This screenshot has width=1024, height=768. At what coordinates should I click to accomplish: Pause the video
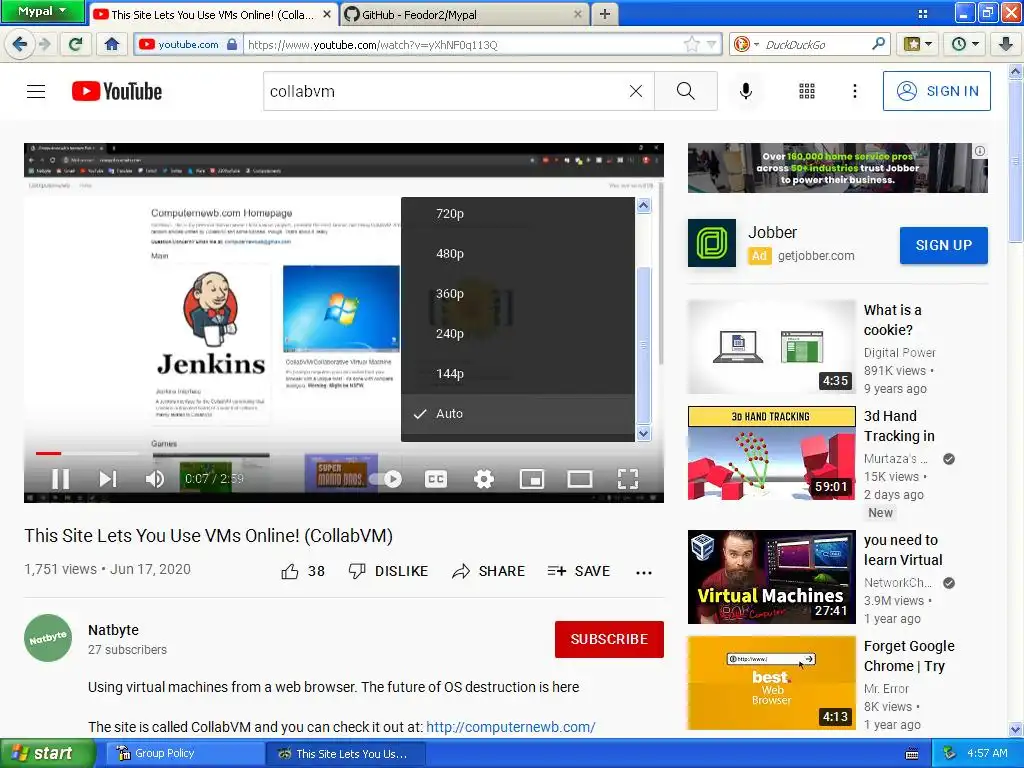[61, 479]
